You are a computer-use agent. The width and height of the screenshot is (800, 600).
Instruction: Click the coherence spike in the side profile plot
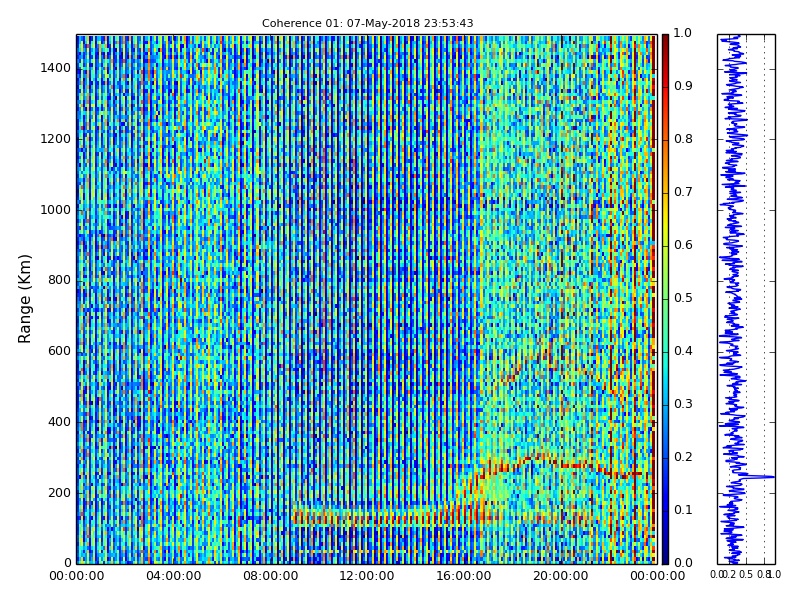tap(760, 477)
